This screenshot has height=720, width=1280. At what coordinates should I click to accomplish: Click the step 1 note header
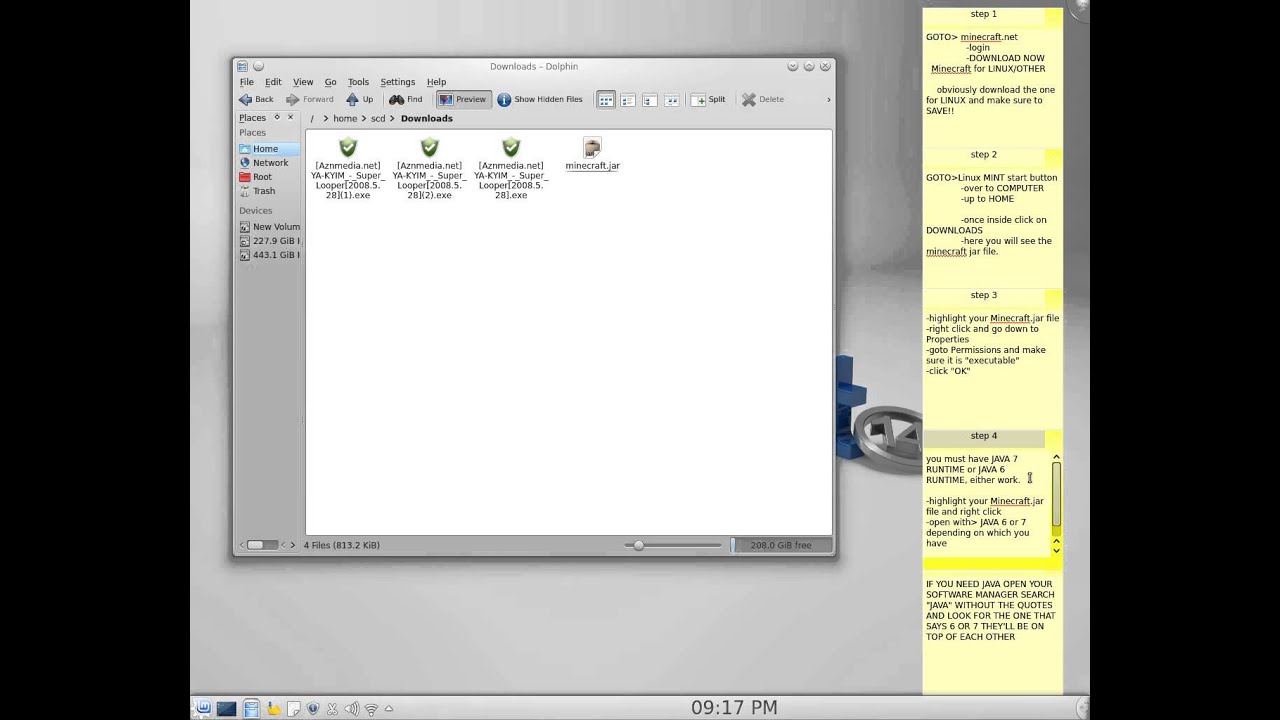984,15
